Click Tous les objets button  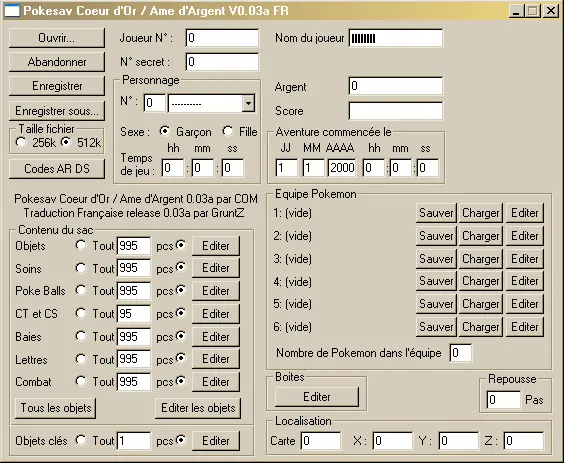[56, 408]
